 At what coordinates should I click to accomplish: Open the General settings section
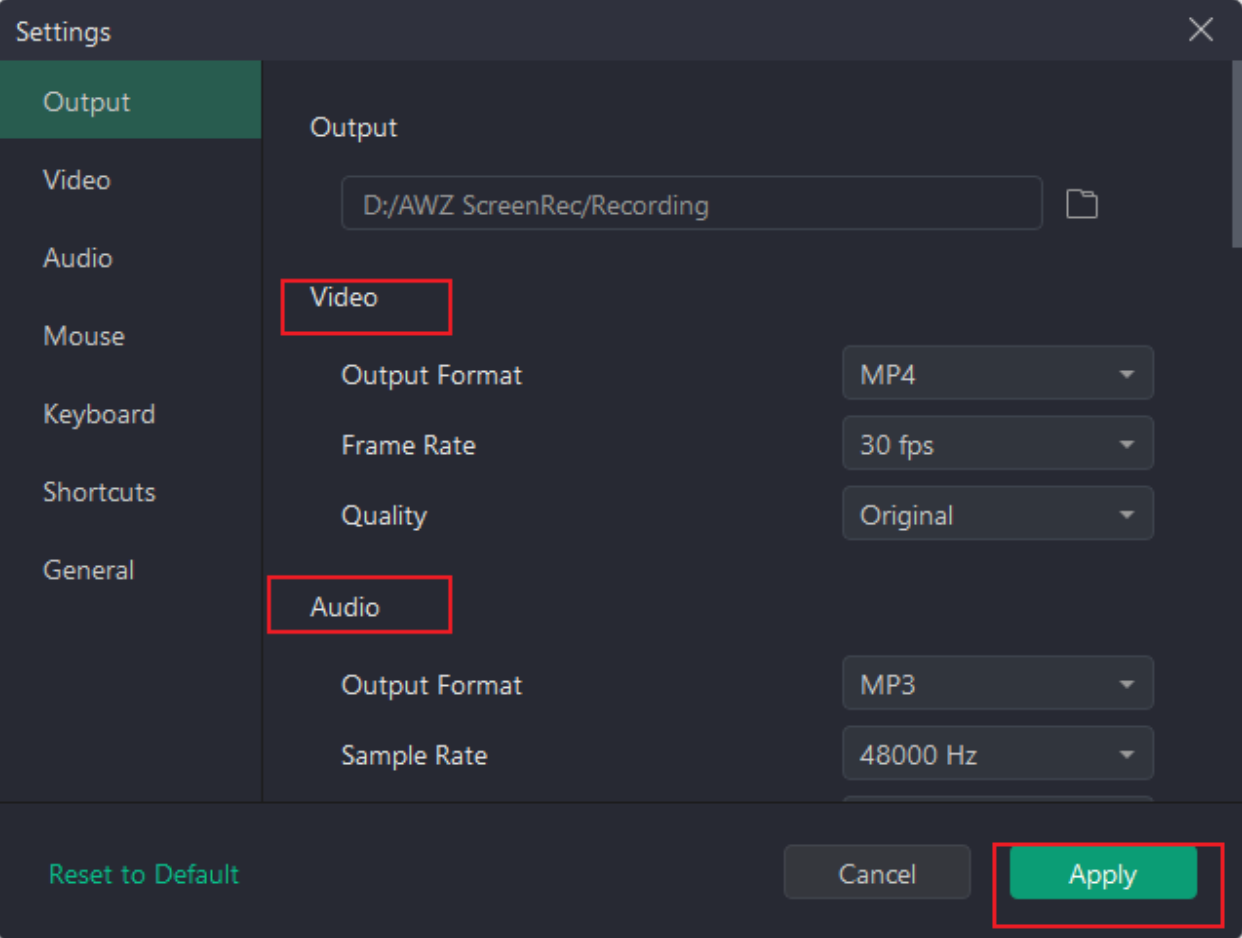pyautogui.click(x=89, y=569)
